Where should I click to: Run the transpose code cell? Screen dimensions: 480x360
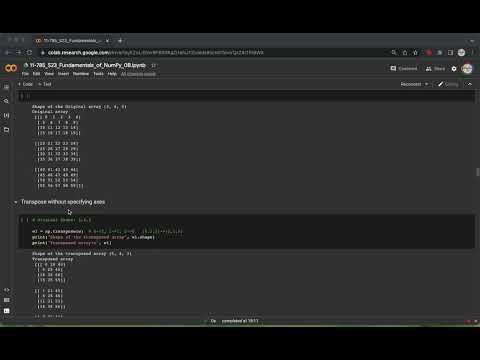[x=24, y=220]
